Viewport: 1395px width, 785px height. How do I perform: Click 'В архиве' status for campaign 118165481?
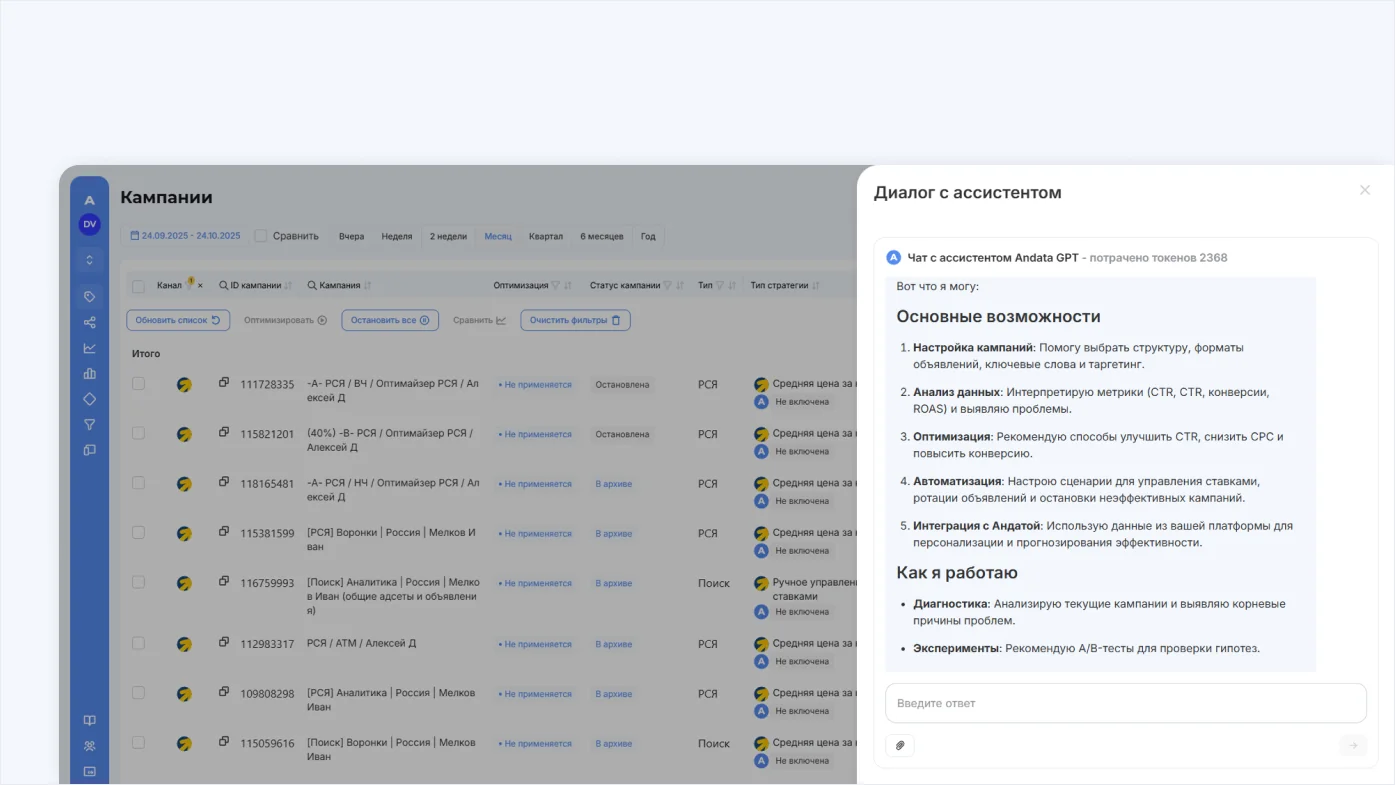click(614, 484)
